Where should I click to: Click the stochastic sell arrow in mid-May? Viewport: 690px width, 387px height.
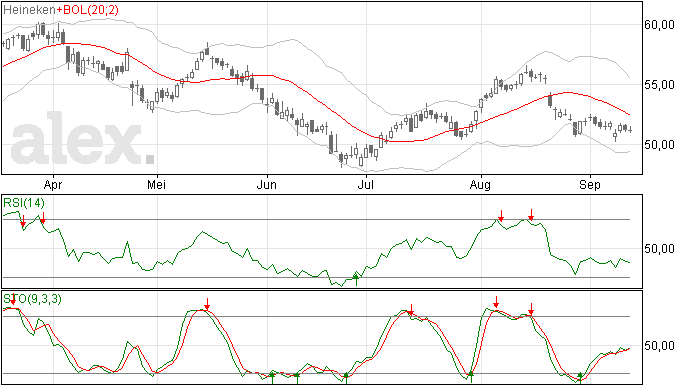click(207, 304)
